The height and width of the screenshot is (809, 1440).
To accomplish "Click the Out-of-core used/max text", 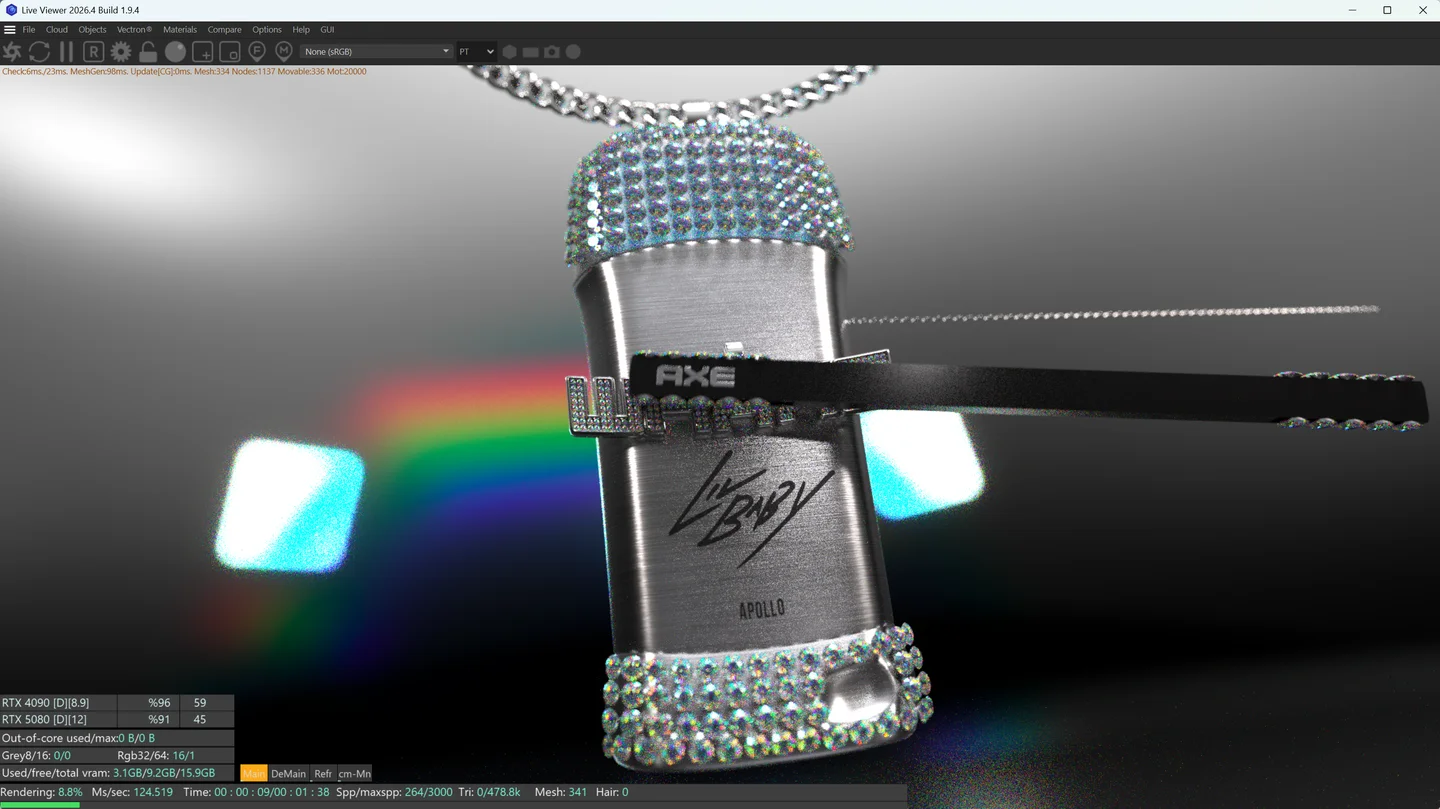I will 78,738.
